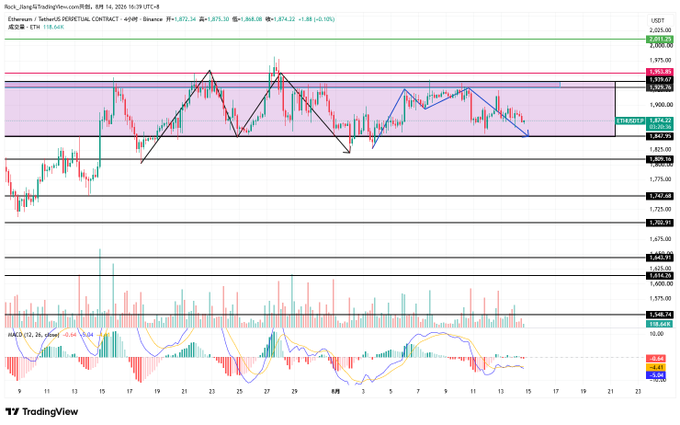This screenshot has width=680, height=425.
Task: Click the blue -5.04 MACD label
Action: [656, 375]
